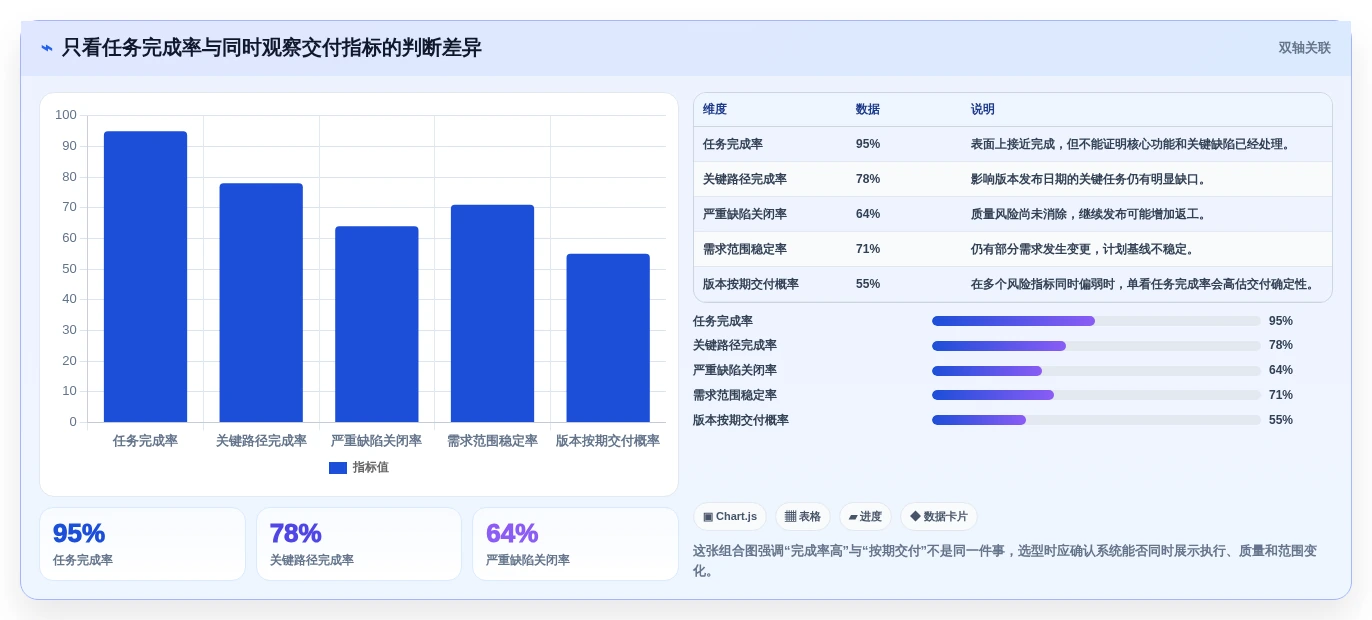
Task: Select the 数据 column header
Action: [x=868, y=110]
